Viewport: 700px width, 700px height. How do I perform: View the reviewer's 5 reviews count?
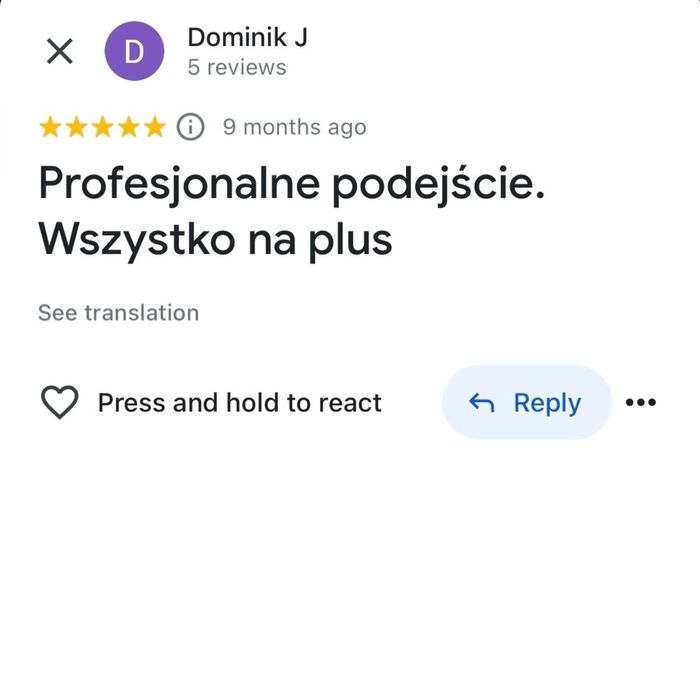[237, 68]
